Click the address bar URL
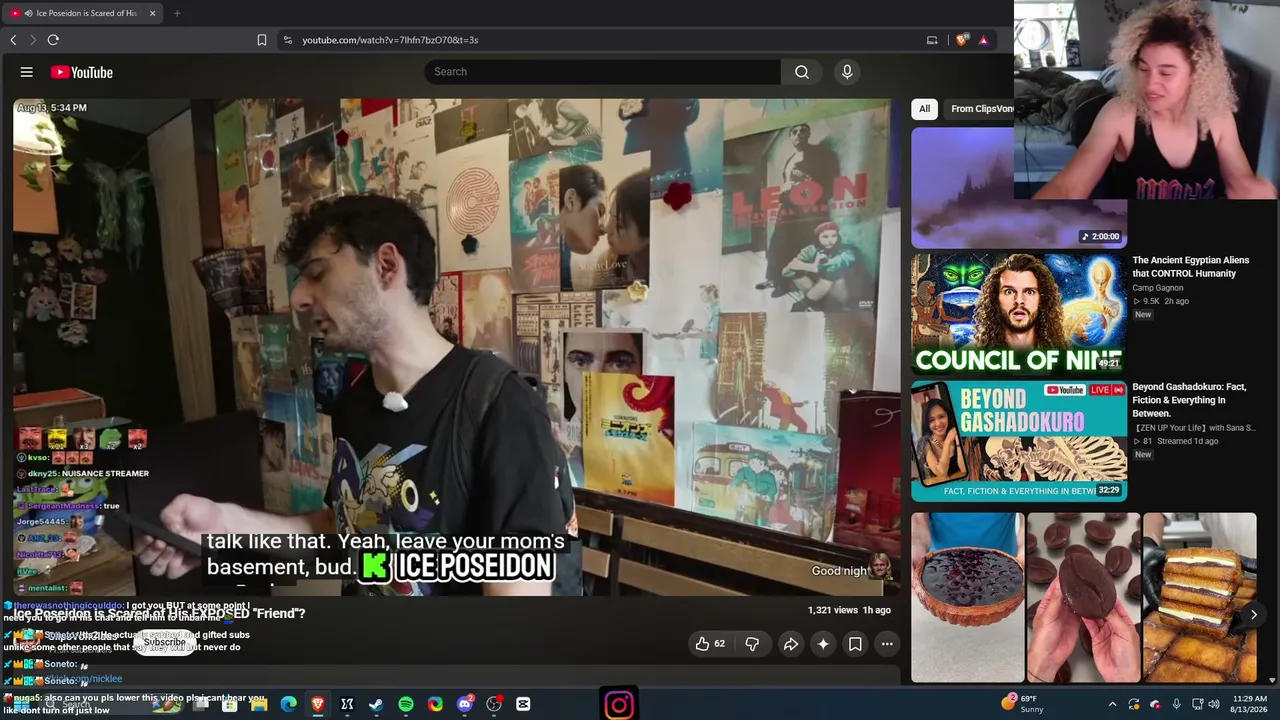Image resolution: width=1280 pixels, height=720 pixels. click(390, 40)
